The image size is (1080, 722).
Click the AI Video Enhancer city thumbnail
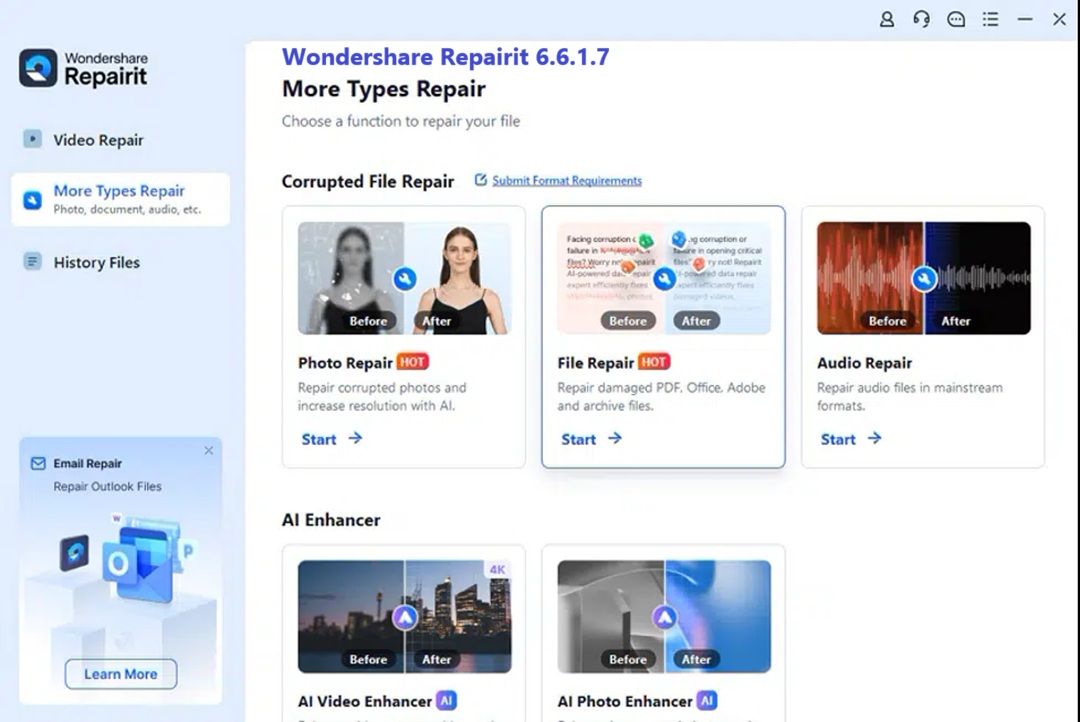pos(404,617)
